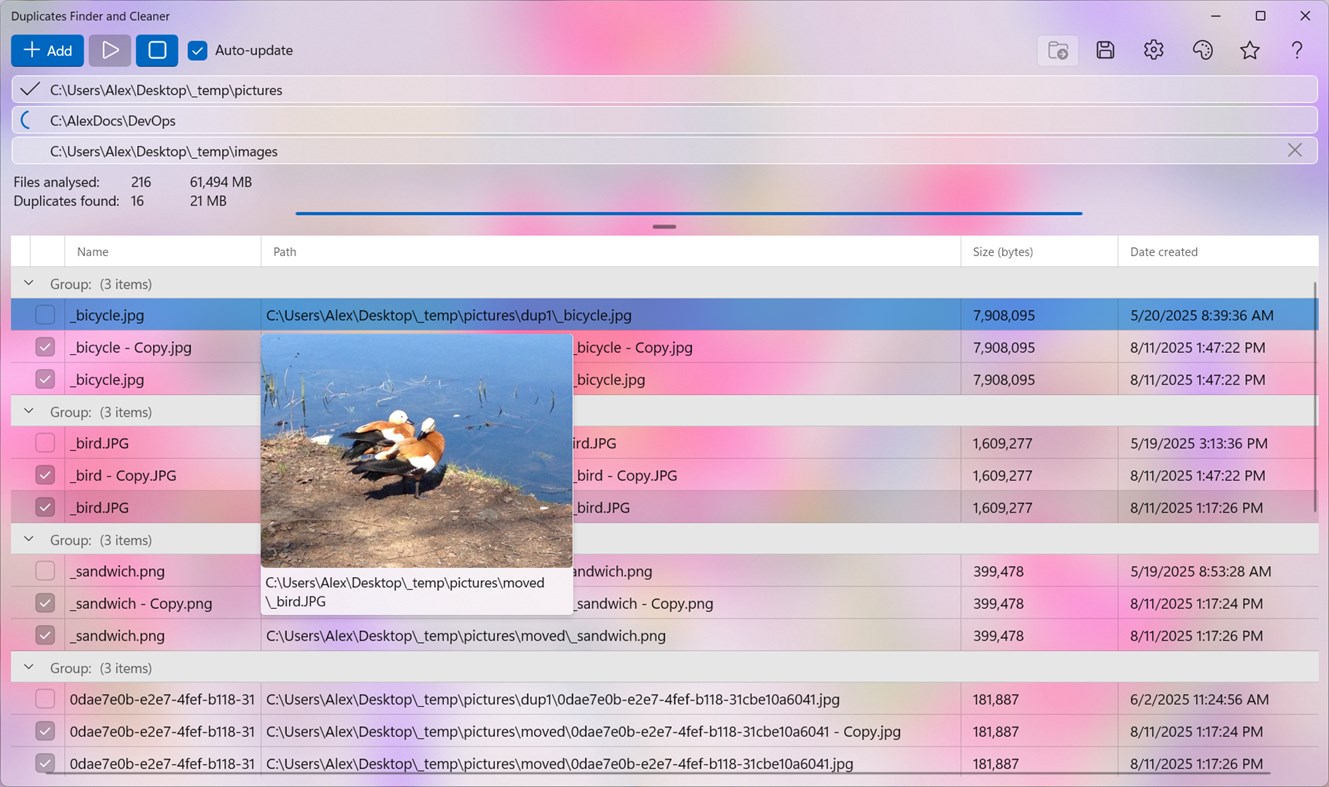This screenshot has width=1329, height=787.
Task: Remove the _temp\images folder with the X
Action: point(1295,150)
